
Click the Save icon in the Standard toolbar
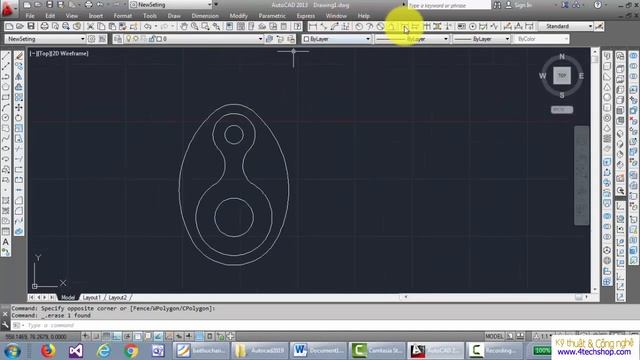click(x=31, y=27)
